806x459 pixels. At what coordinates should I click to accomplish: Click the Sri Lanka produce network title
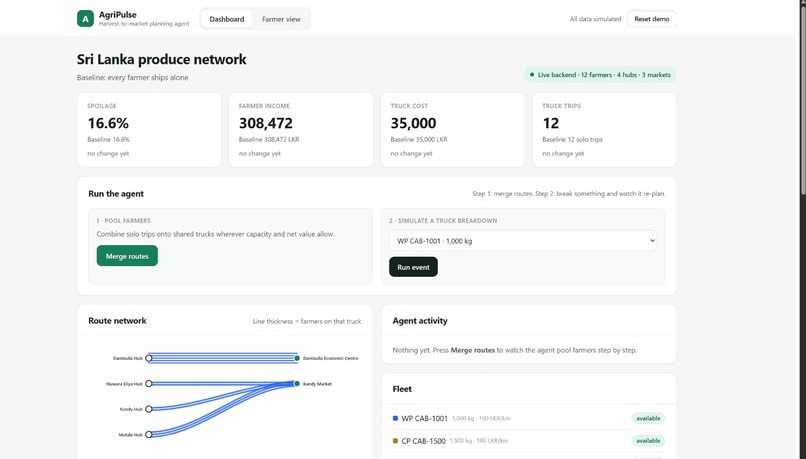coord(161,59)
